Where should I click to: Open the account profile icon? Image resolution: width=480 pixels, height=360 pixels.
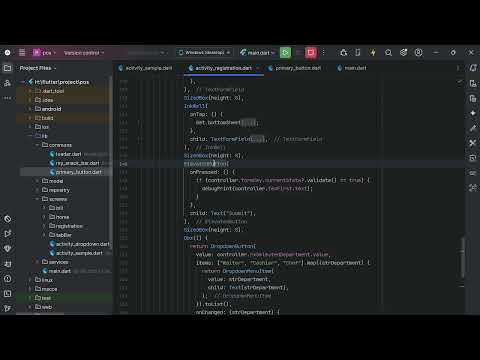tap(419, 52)
